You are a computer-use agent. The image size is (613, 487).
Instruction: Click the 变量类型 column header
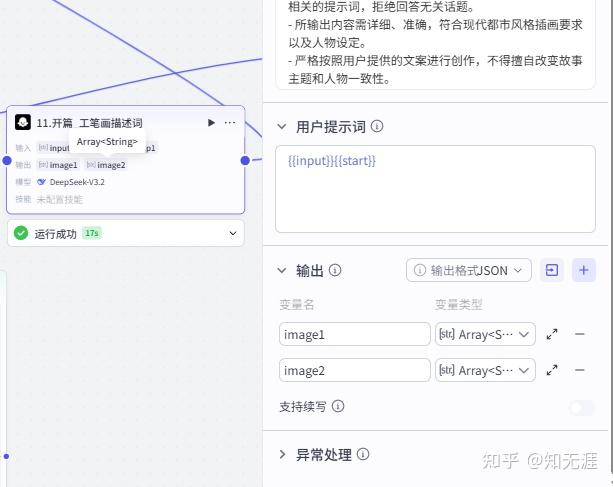tap(459, 304)
